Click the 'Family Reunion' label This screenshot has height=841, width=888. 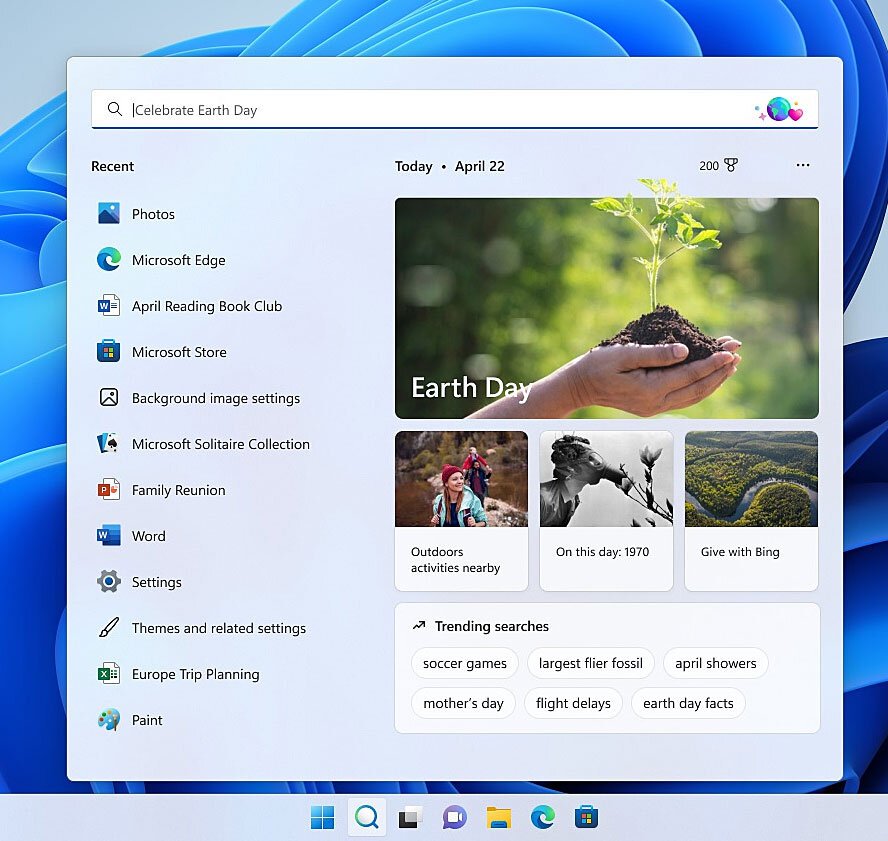click(x=178, y=490)
